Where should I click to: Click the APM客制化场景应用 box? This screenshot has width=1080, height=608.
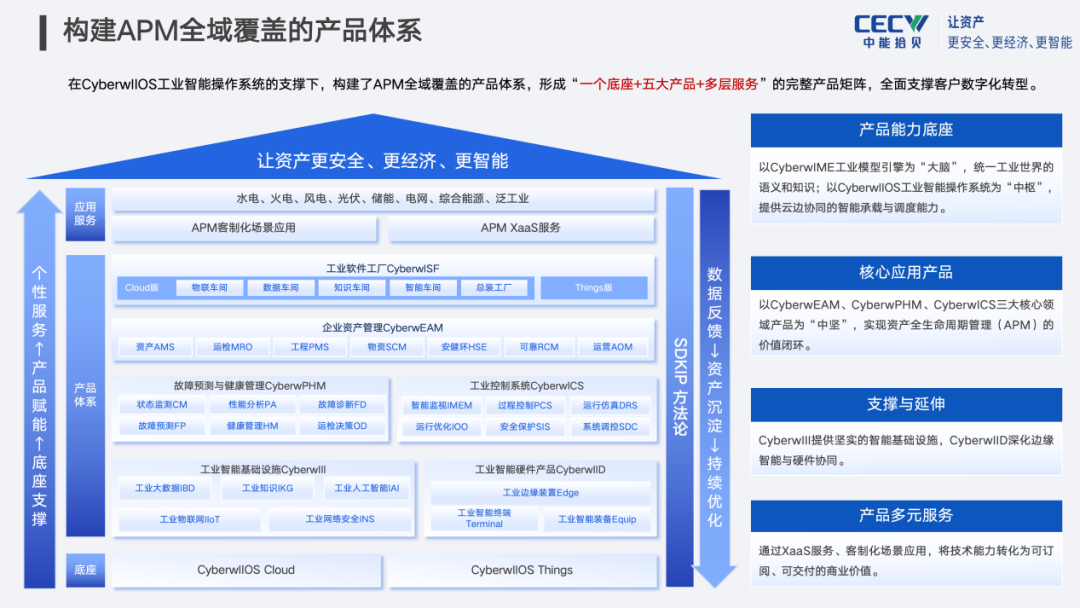click(x=244, y=228)
